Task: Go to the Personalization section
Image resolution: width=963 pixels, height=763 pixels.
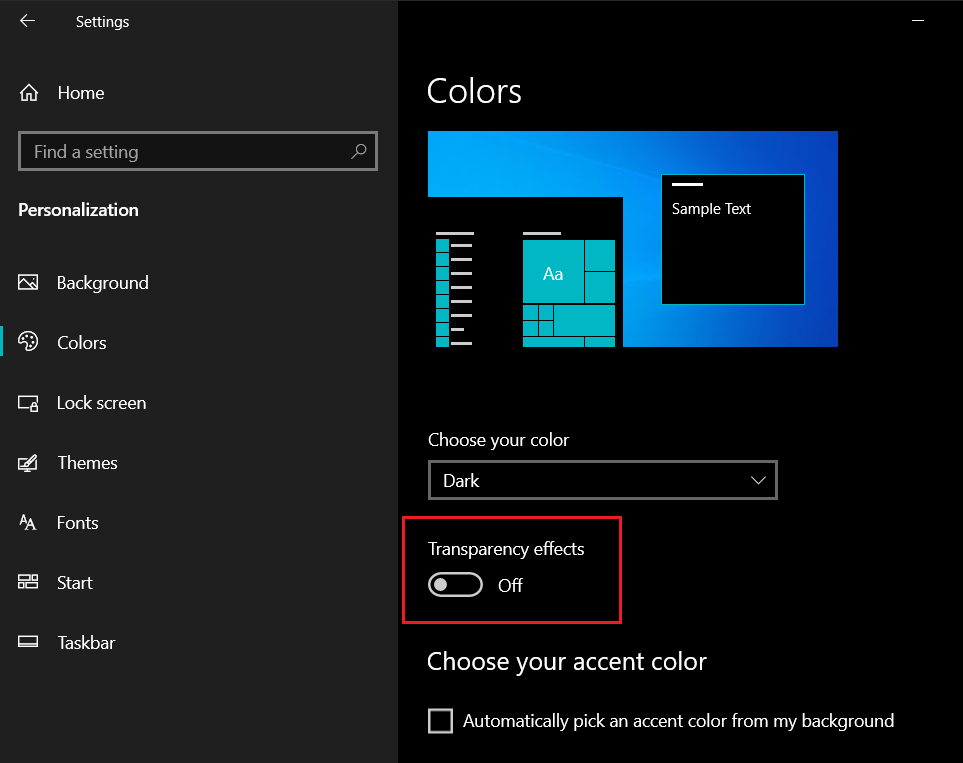Action: coord(78,210)
